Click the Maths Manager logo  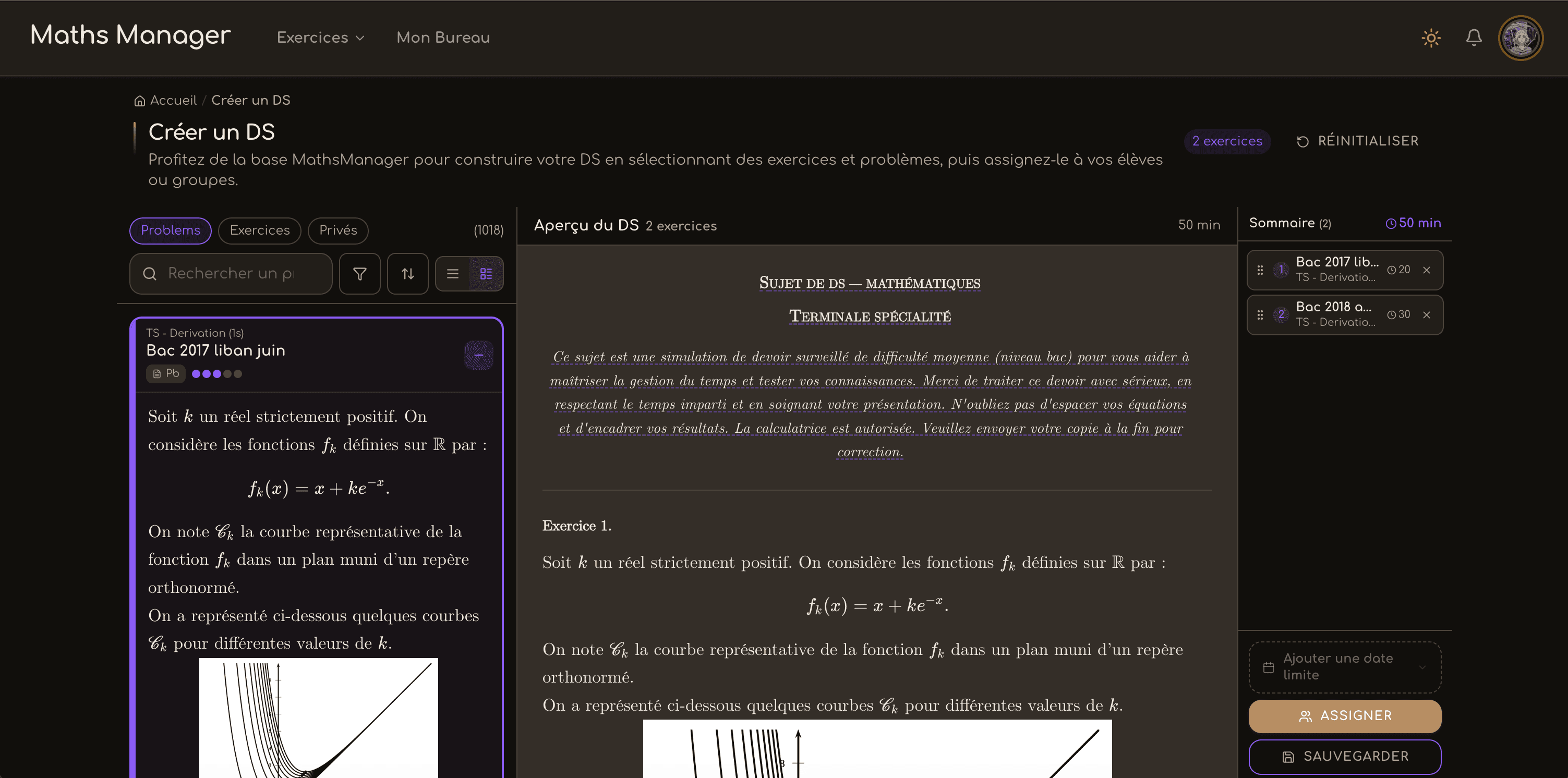pos(130,35)
